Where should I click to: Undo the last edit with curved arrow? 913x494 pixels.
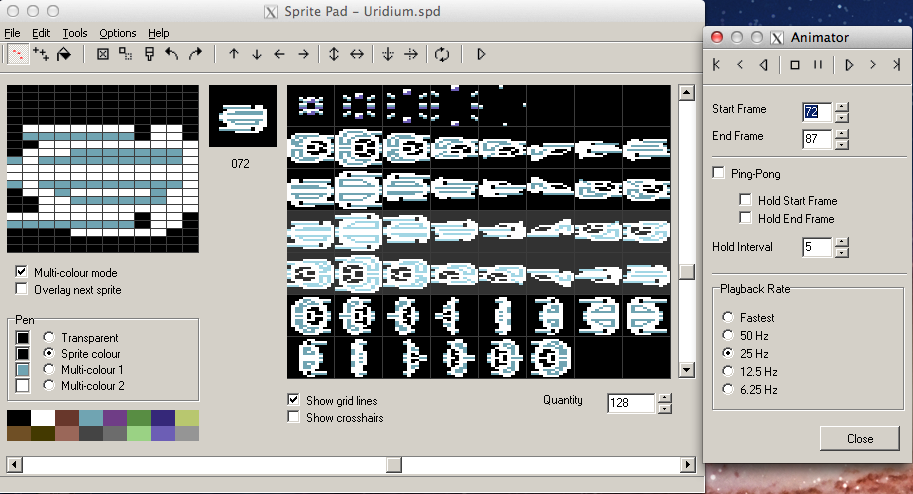point(171,54)
